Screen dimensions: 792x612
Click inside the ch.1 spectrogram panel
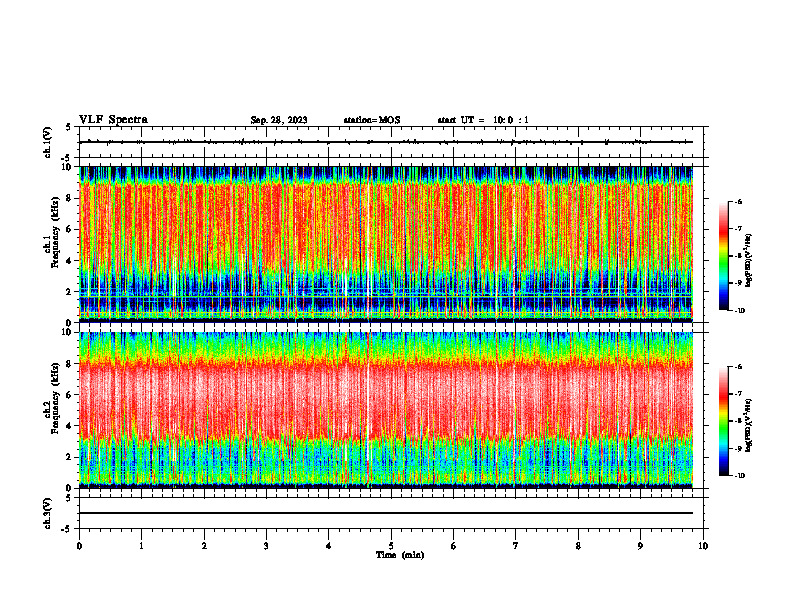[x=386, y=244]
